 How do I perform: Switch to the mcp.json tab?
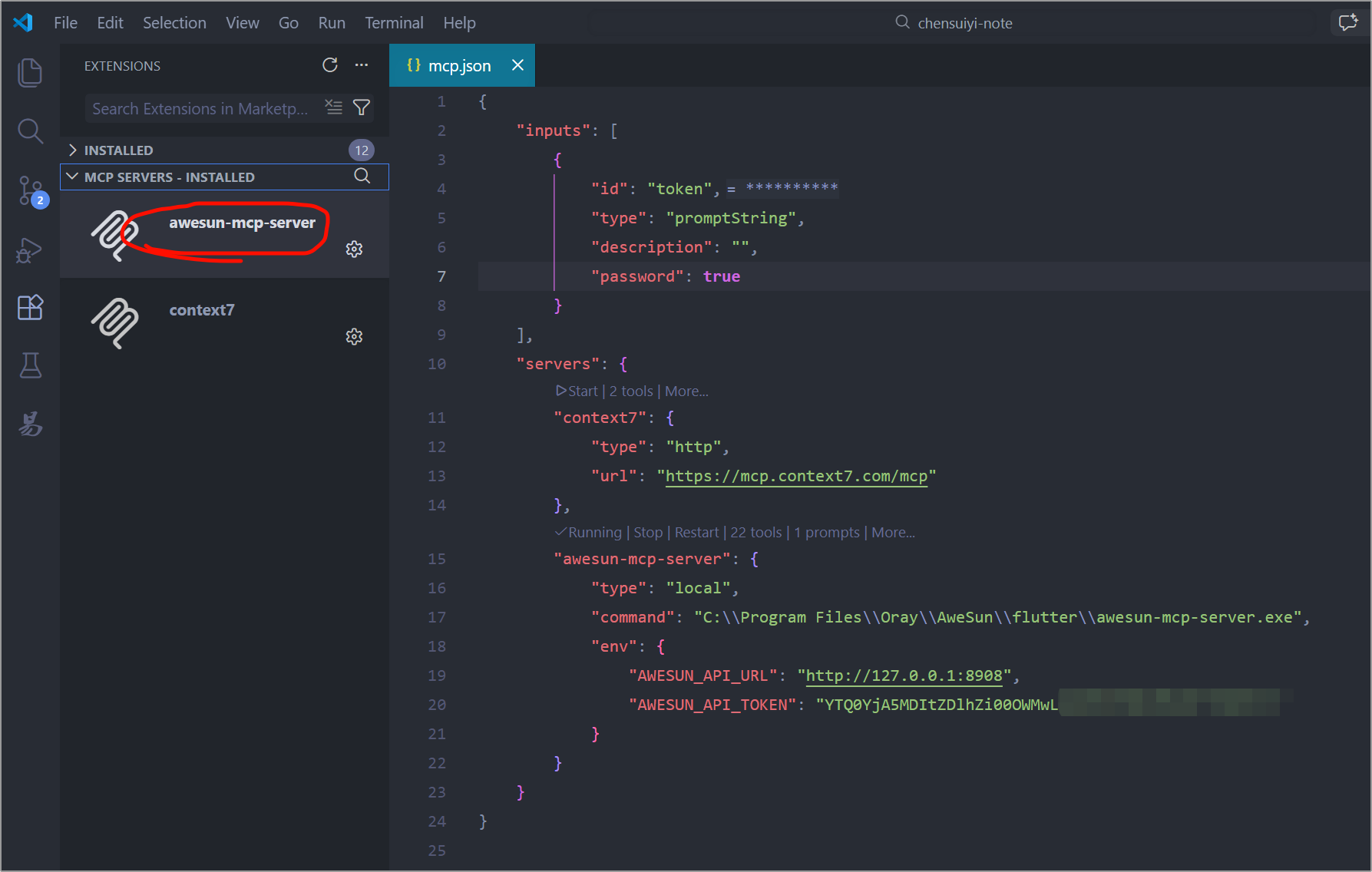pos(462,65)
